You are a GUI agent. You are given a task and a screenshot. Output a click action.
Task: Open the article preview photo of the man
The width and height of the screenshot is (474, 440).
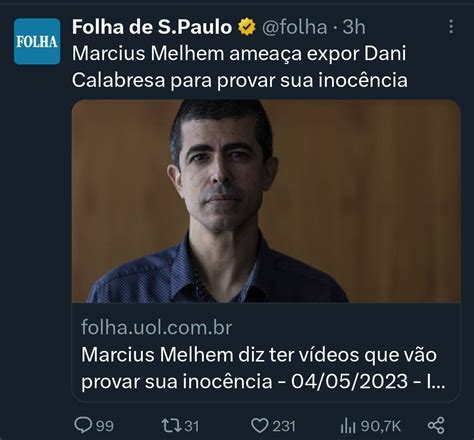[x=266, y=201]
